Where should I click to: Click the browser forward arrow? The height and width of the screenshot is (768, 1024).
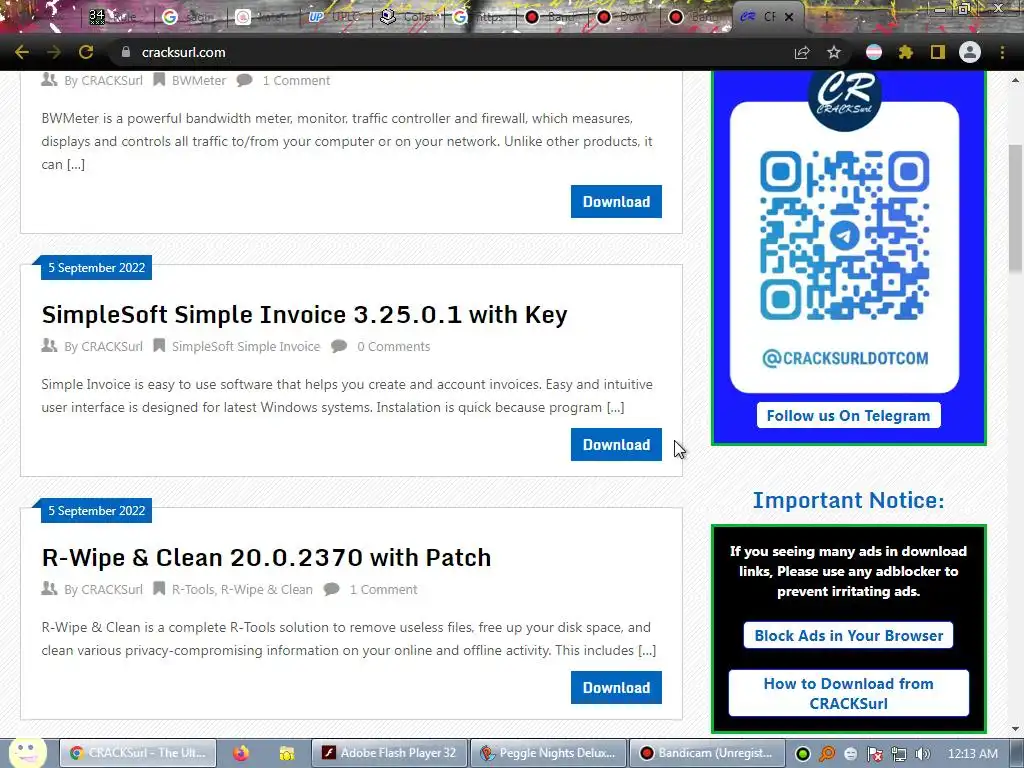pyautogui.click(x=54, y=52)
